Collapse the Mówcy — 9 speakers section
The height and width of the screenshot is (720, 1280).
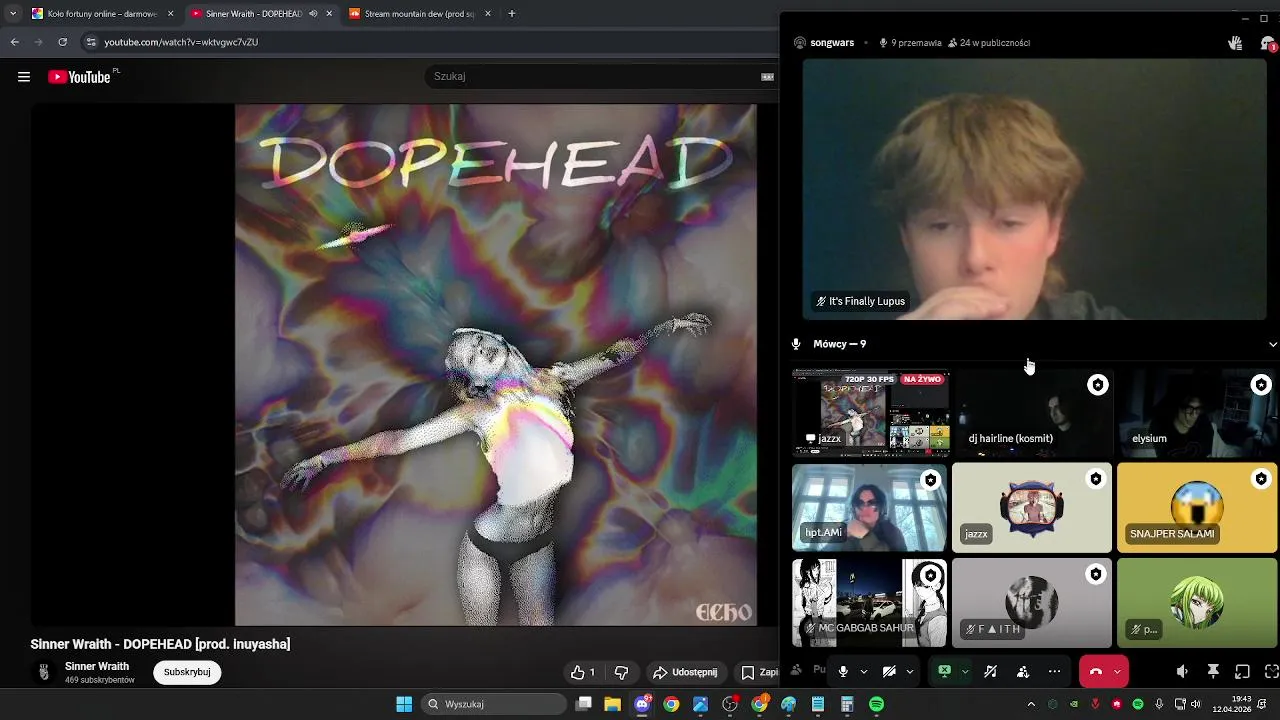point(1272,344)
